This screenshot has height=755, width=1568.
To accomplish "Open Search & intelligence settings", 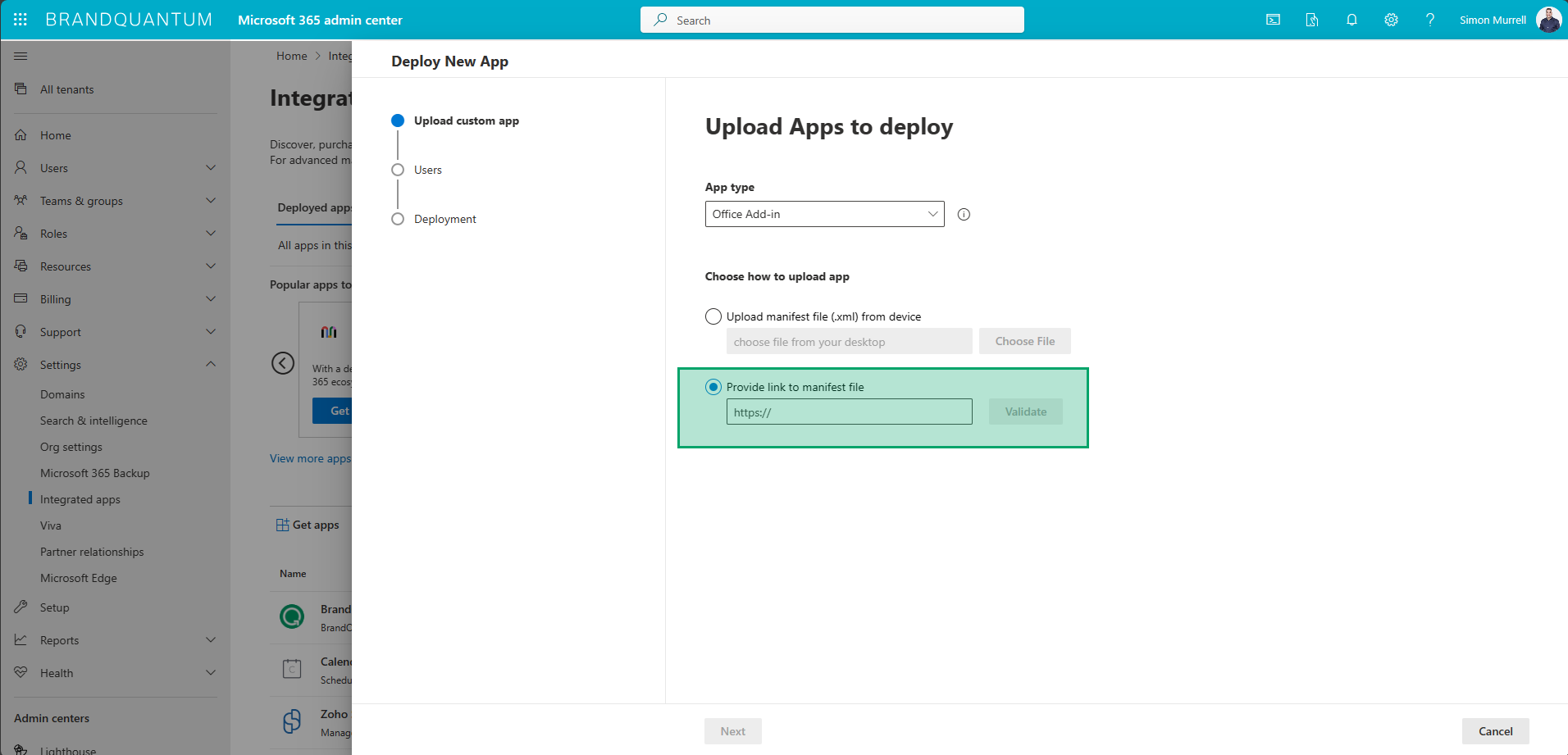I will point(93,421).
